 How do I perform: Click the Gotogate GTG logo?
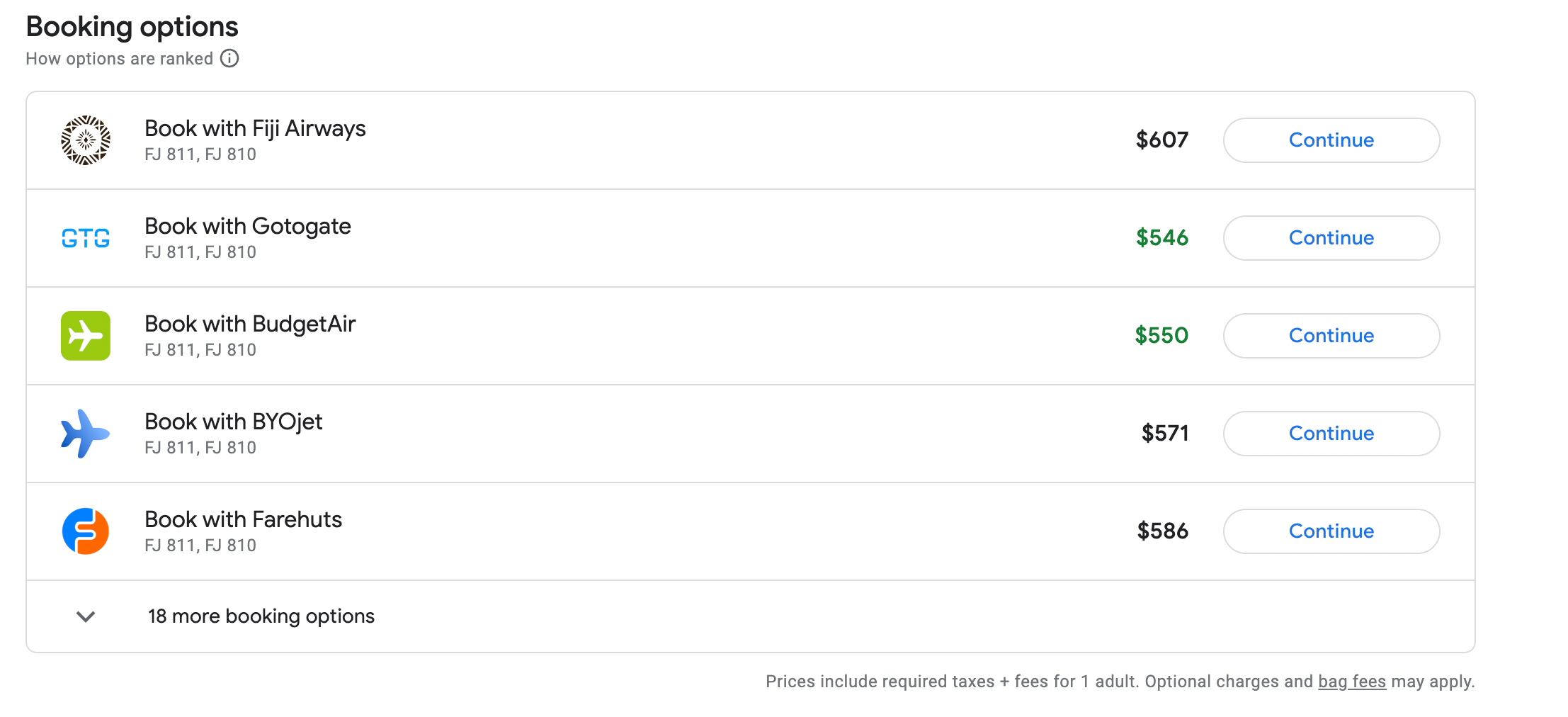[86, 238]
